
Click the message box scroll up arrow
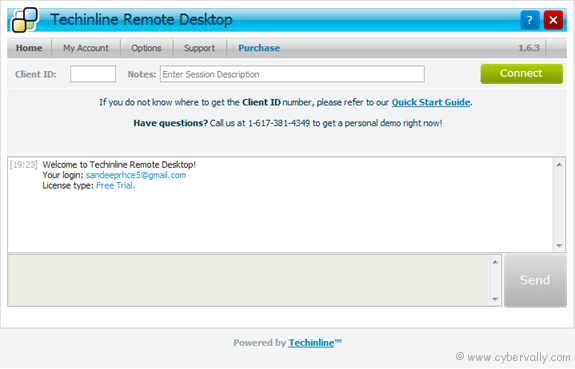pos(495,262)
